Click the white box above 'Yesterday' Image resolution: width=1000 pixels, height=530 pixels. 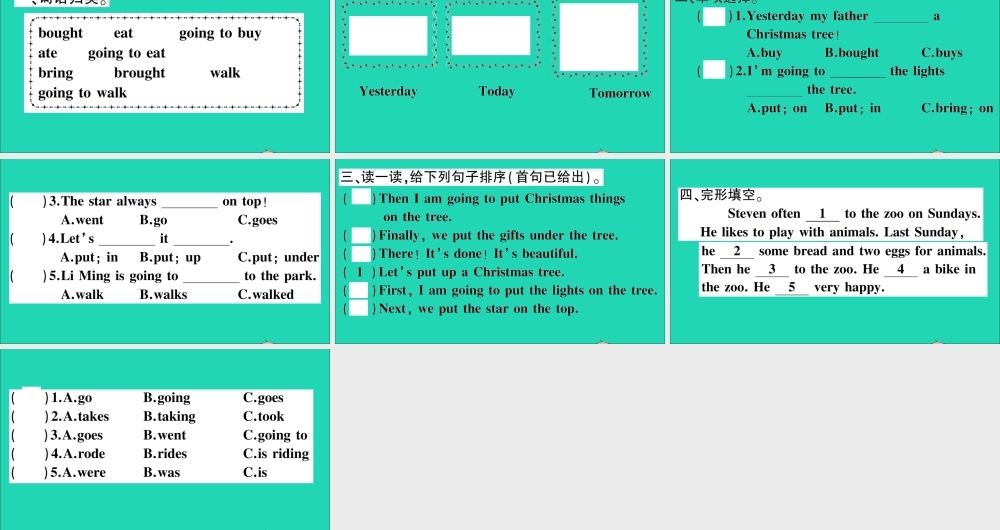pyautogui.click(x=388, y=36)
